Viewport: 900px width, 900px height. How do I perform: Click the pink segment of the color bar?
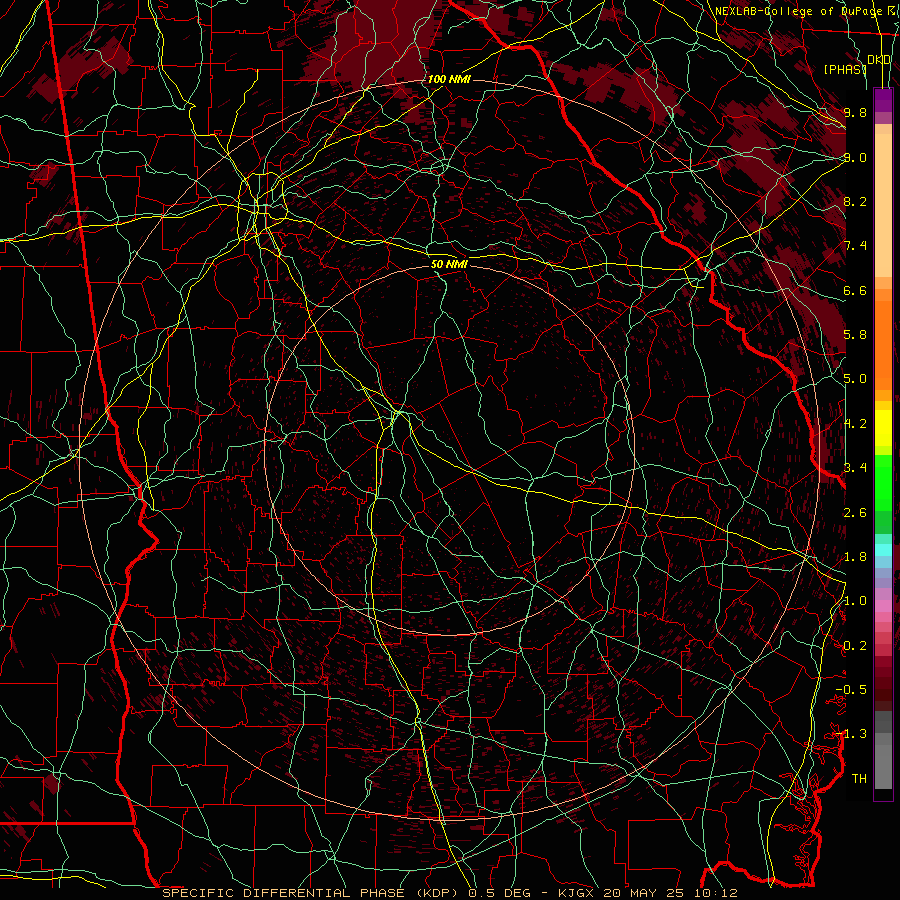[x=883, y=605]
